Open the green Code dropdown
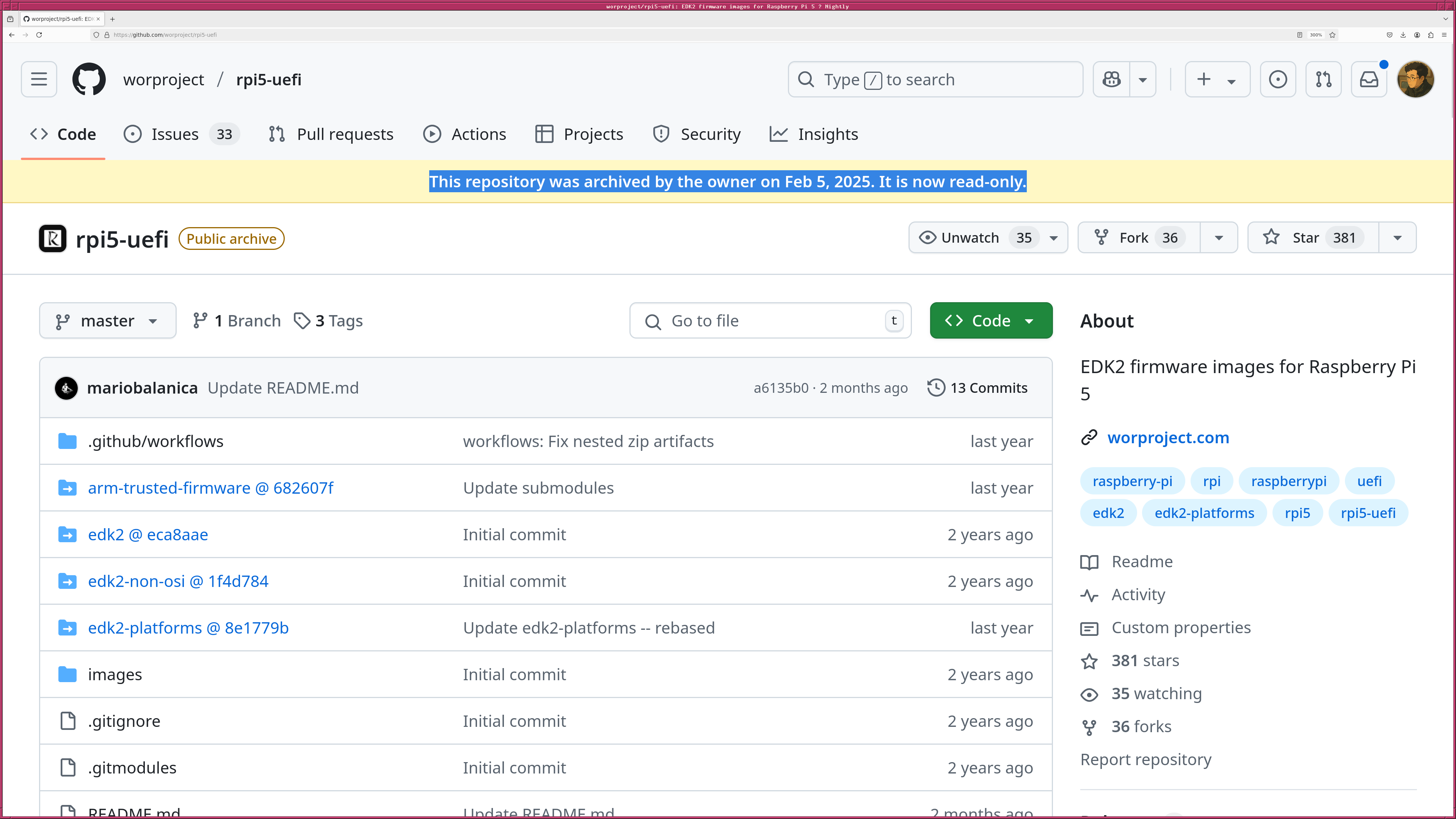 [x=991, y=320]
